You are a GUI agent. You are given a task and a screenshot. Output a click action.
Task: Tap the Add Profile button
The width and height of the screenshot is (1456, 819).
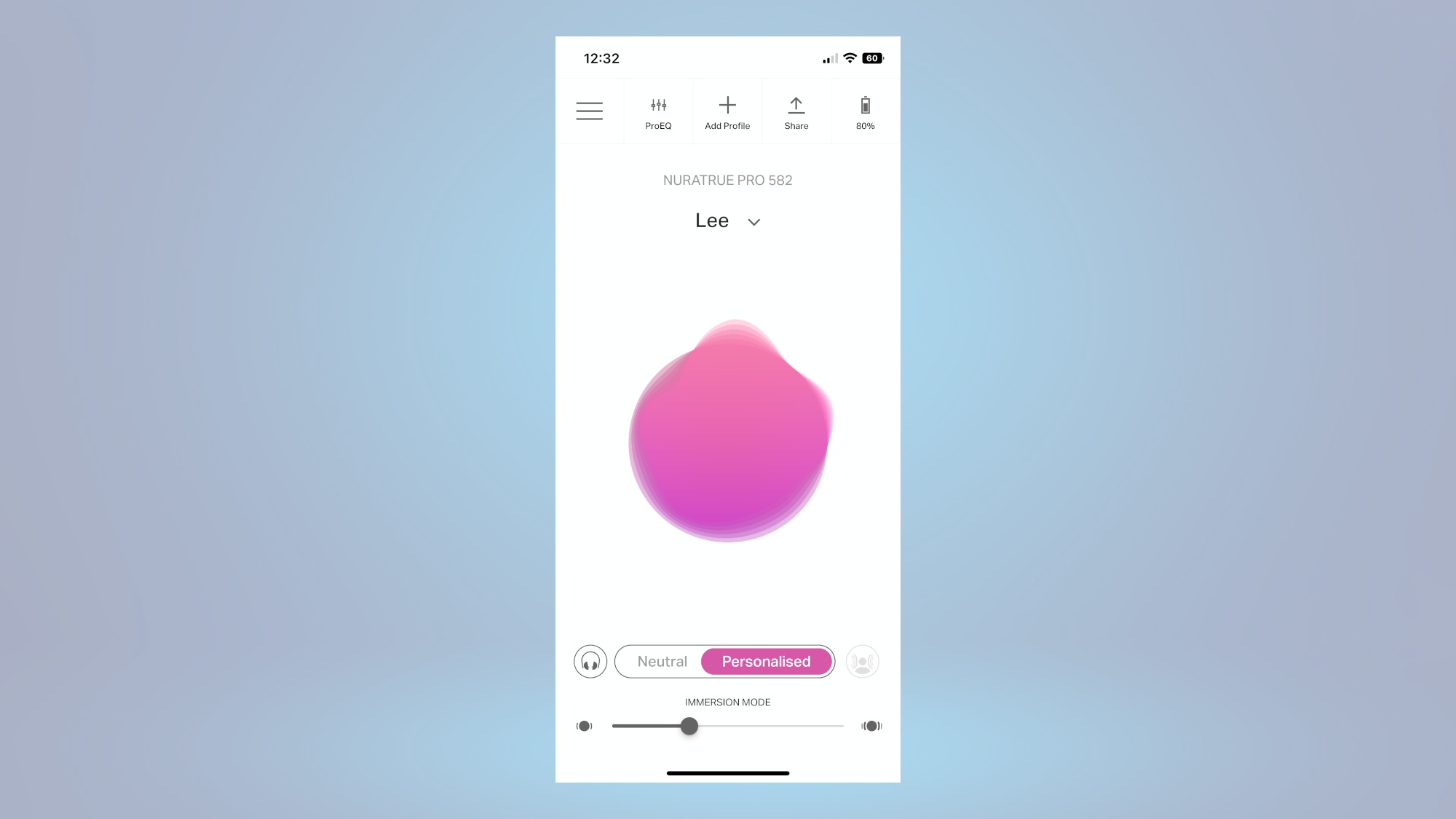click(x=727, y=111)
